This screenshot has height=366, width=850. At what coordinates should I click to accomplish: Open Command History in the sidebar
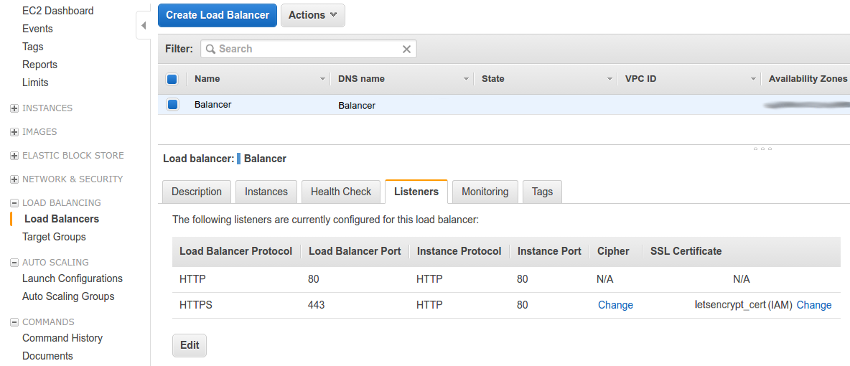(62, 338)
